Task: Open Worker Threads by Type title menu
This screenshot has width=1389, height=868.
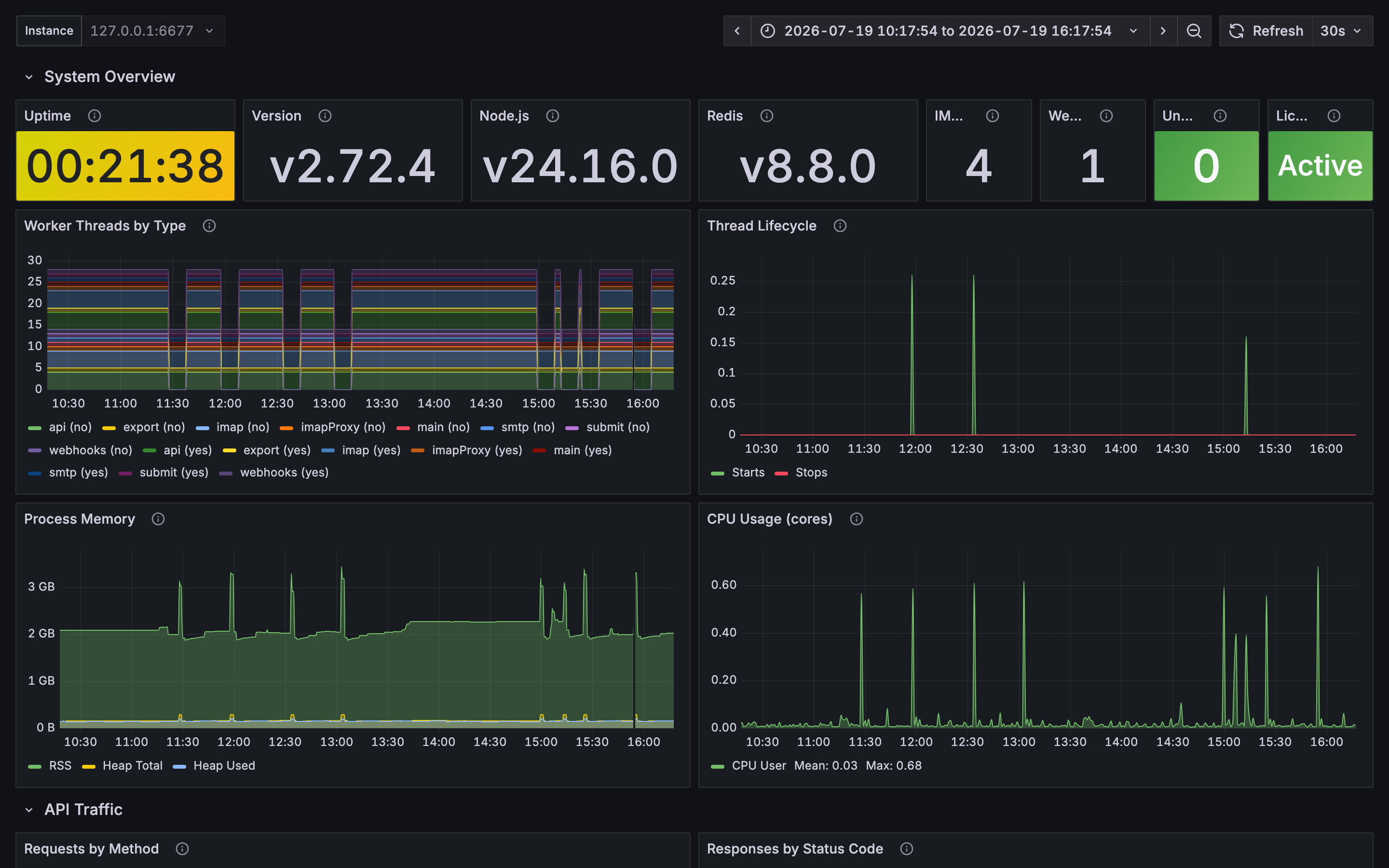Action: click(x=105, y=226)
